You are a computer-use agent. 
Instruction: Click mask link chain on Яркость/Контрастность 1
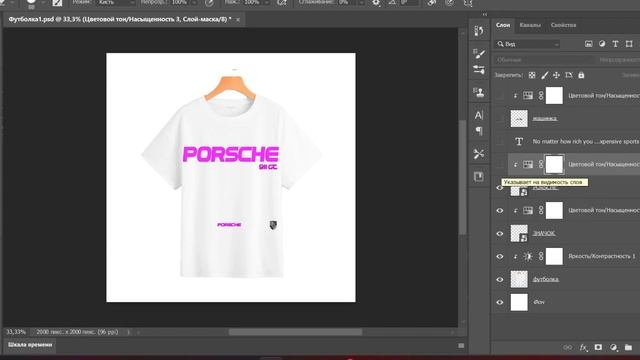pos(541,256)
